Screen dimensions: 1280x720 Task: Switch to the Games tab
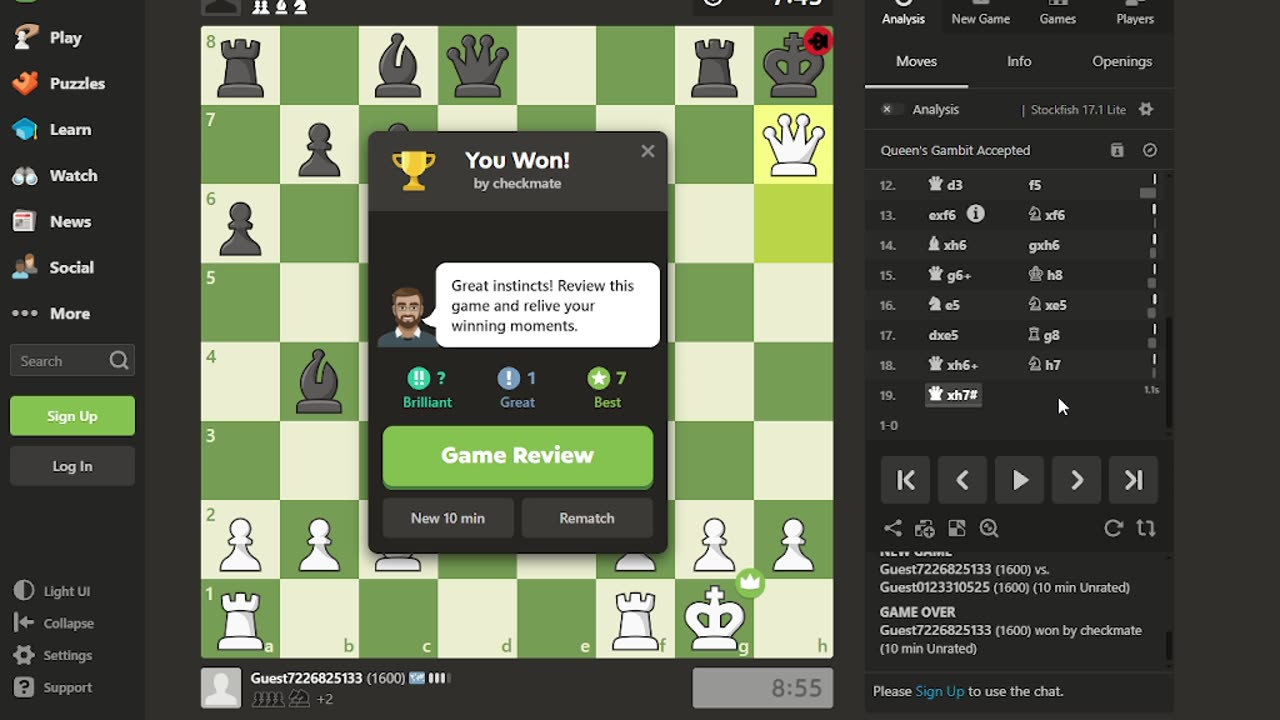point(1057,14)
